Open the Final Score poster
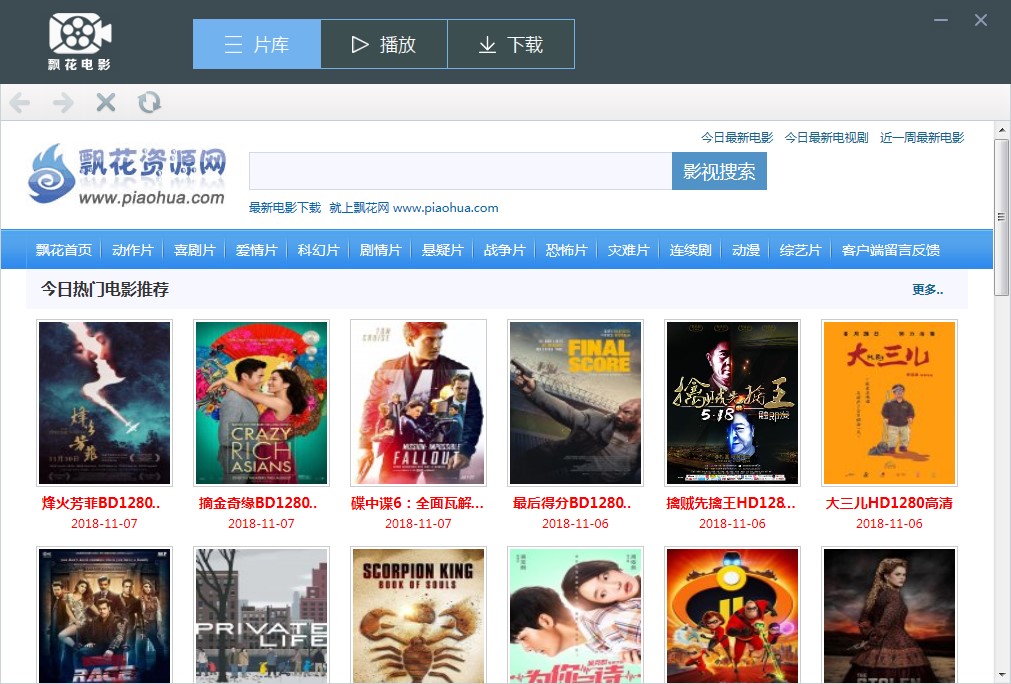The width and height of the screenshot is (1011, 684). (575, 403)
